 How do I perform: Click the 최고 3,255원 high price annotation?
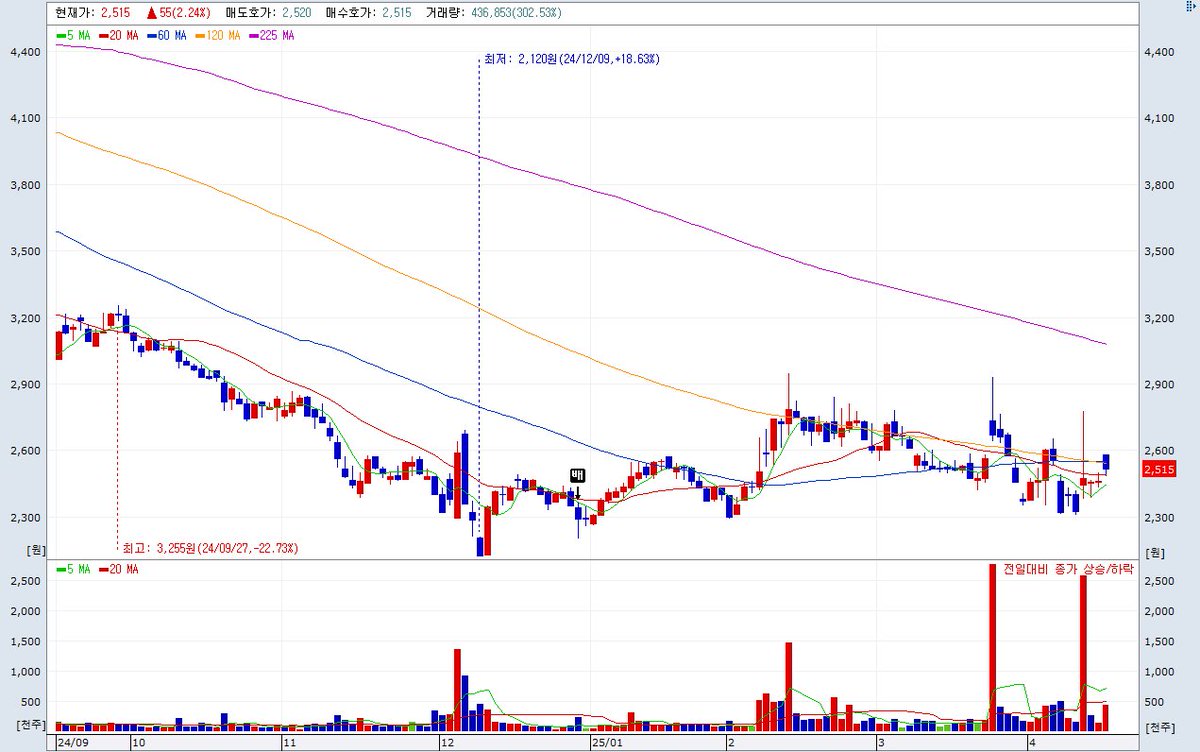click(210, 548)
